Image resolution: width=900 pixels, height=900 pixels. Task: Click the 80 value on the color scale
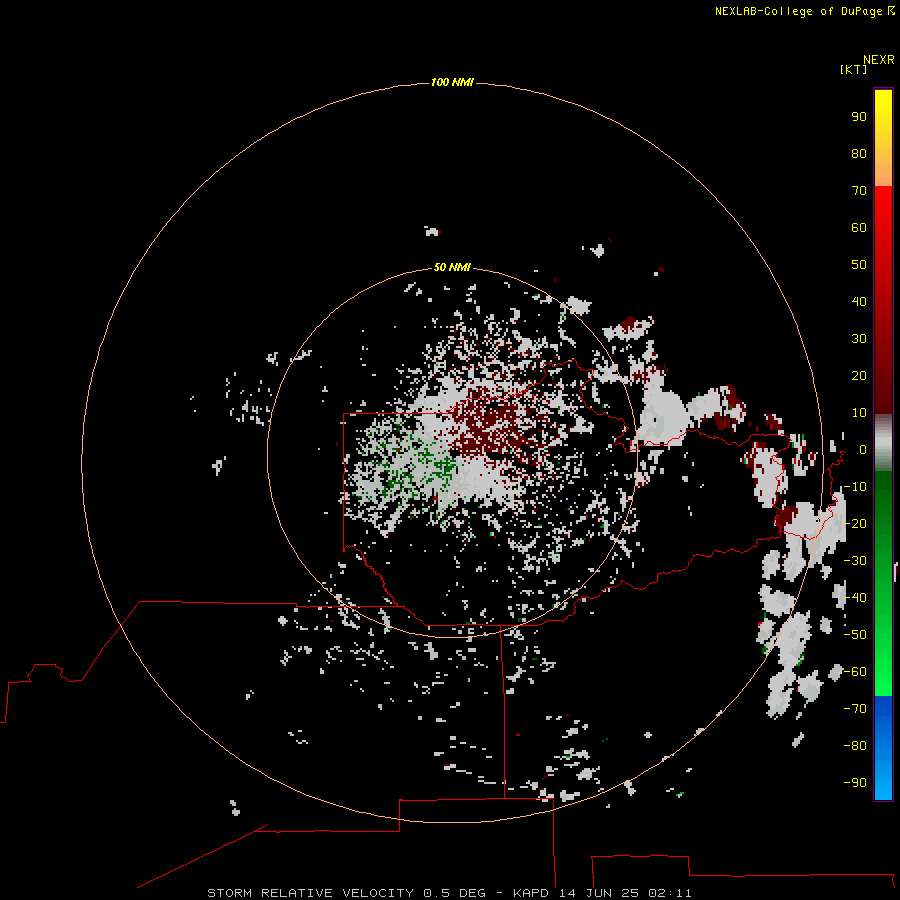[x=859, y=154]
